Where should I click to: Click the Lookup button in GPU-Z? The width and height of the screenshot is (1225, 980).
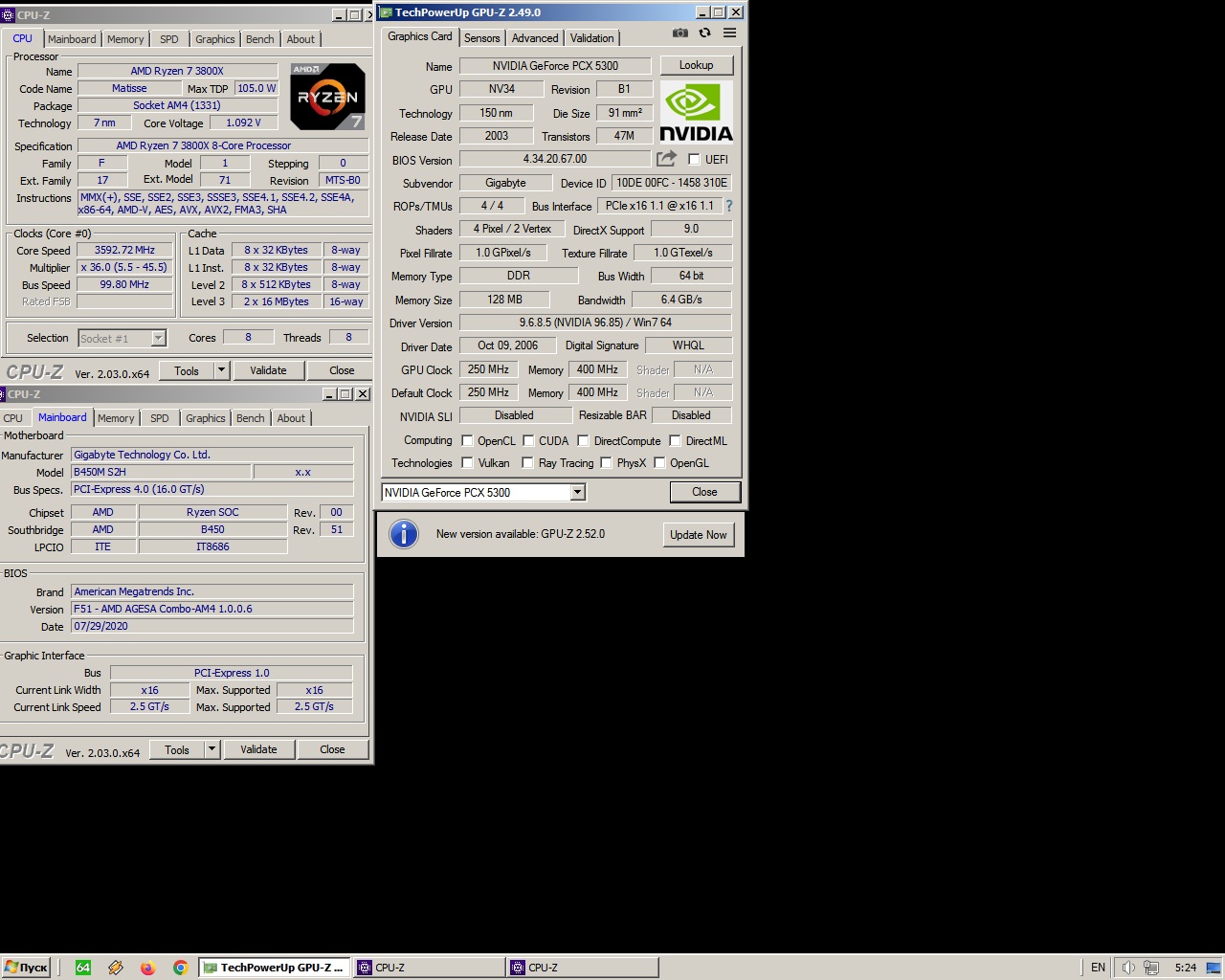click(x=697, y=65)
